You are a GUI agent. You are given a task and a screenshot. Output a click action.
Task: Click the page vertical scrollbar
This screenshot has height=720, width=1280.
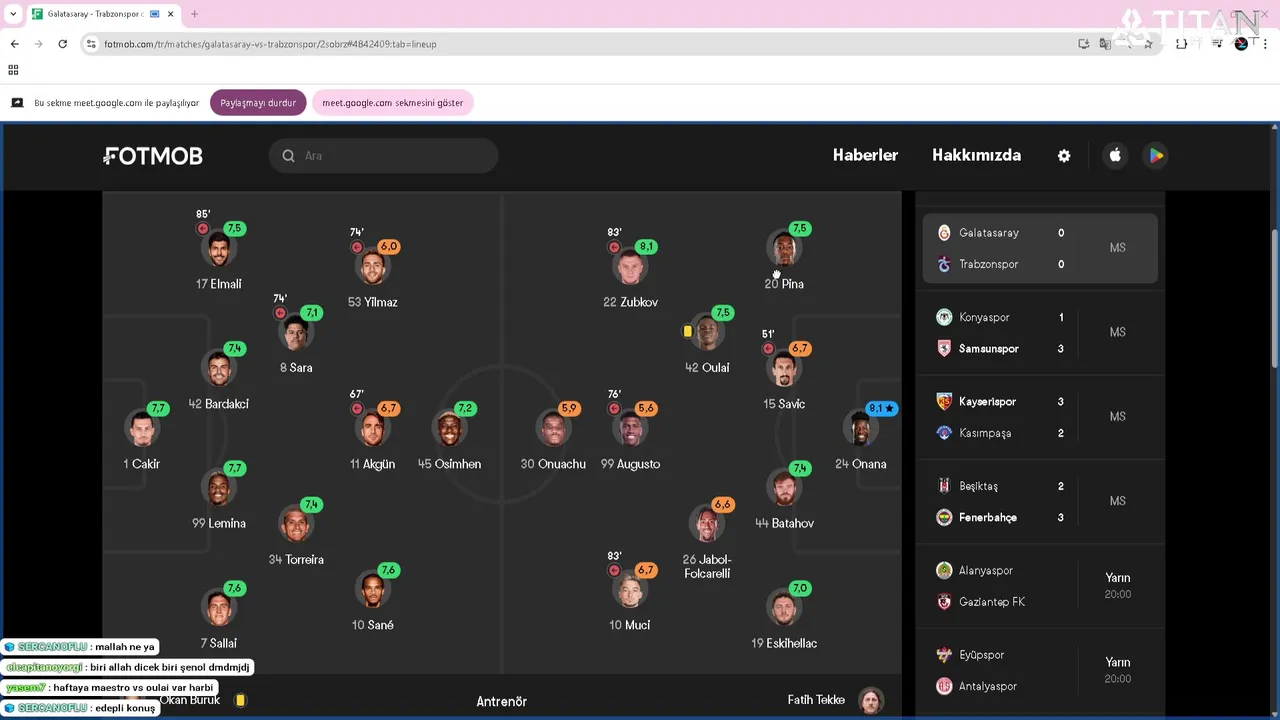(1274, 300)
